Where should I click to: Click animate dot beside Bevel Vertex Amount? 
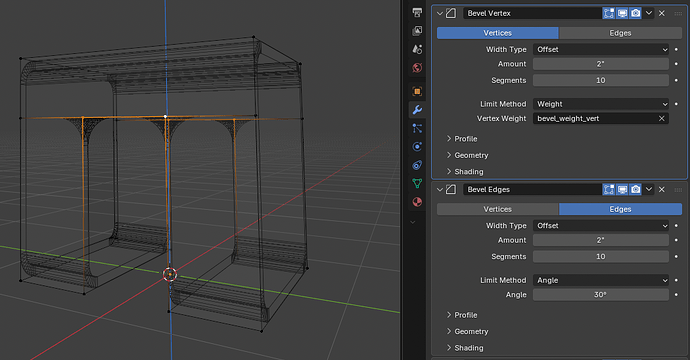click(676, 64)
